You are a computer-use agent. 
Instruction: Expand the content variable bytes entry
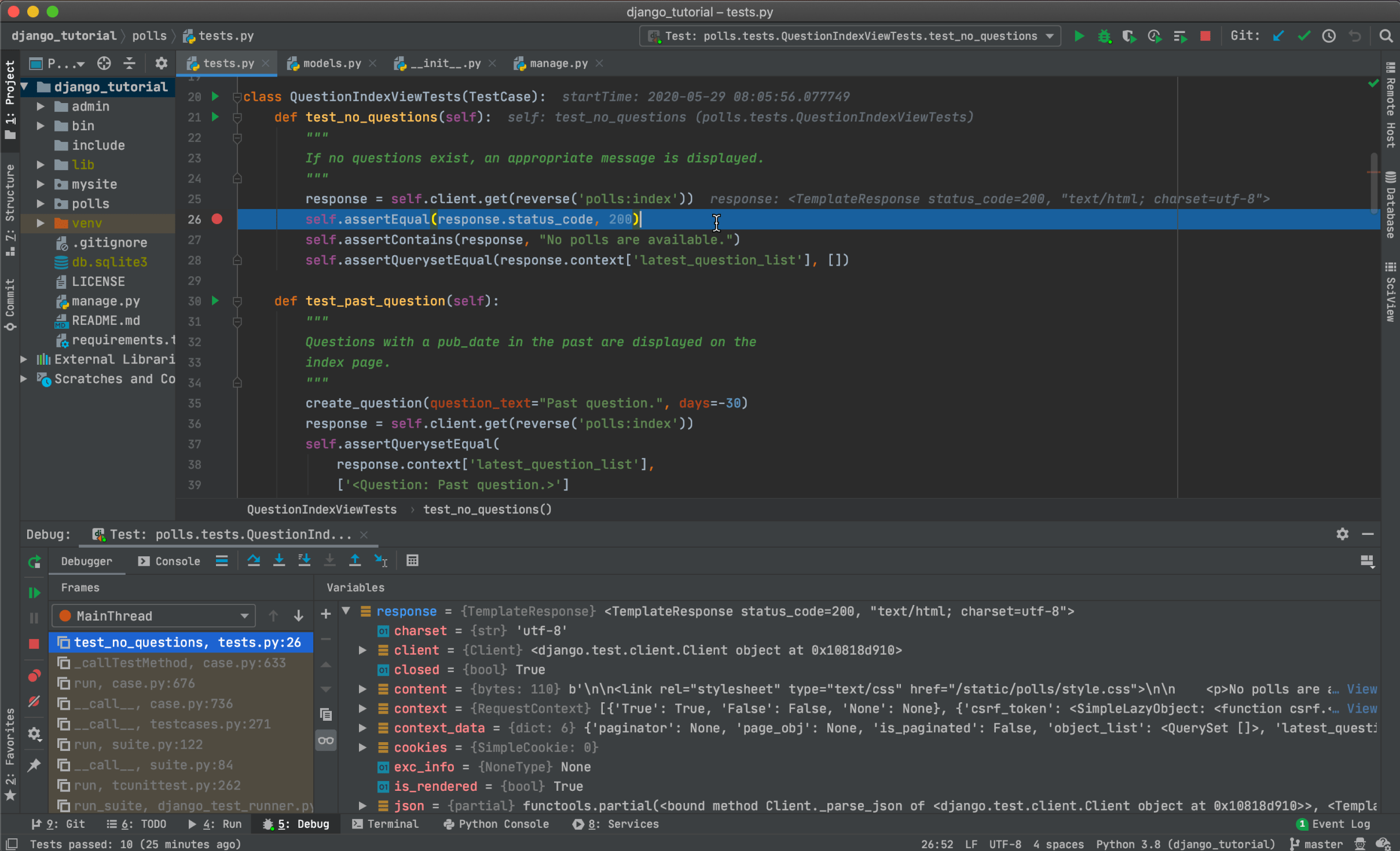361,689
